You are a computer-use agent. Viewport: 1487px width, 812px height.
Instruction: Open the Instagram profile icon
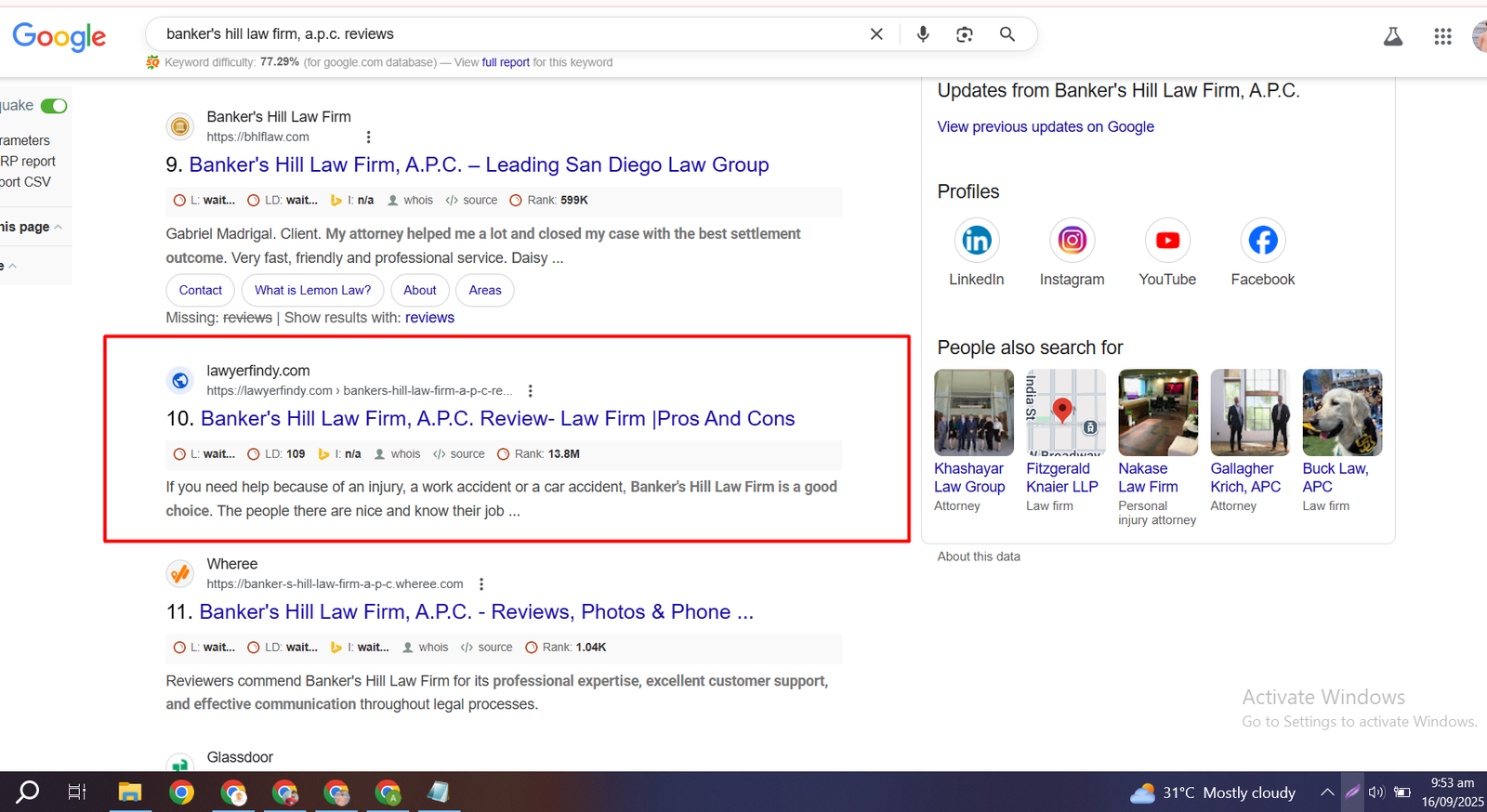click(x=1072, y=241)
